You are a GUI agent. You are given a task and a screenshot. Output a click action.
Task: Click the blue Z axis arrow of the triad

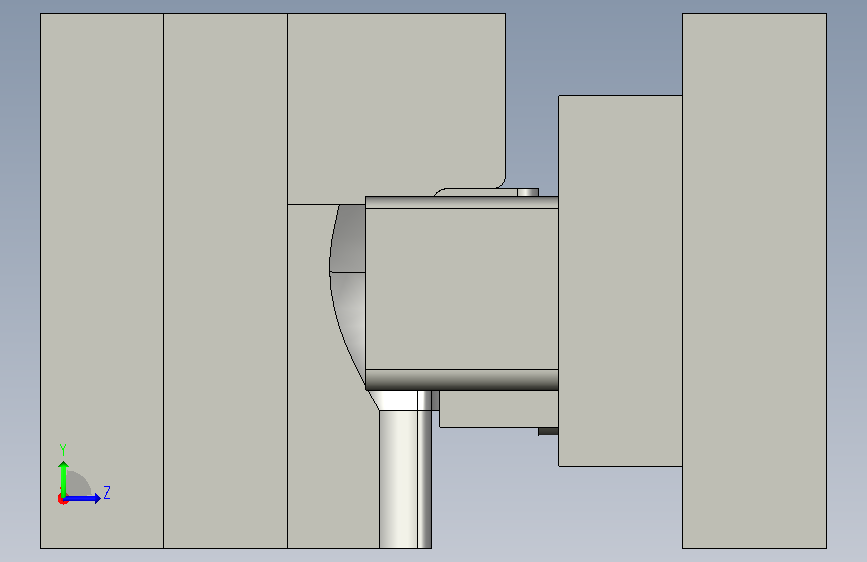[x=83, y=498]
